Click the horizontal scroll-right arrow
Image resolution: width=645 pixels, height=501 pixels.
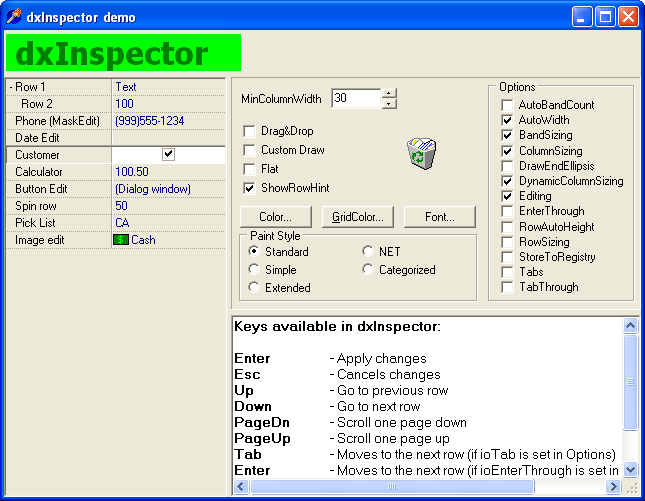pos(613,487)
